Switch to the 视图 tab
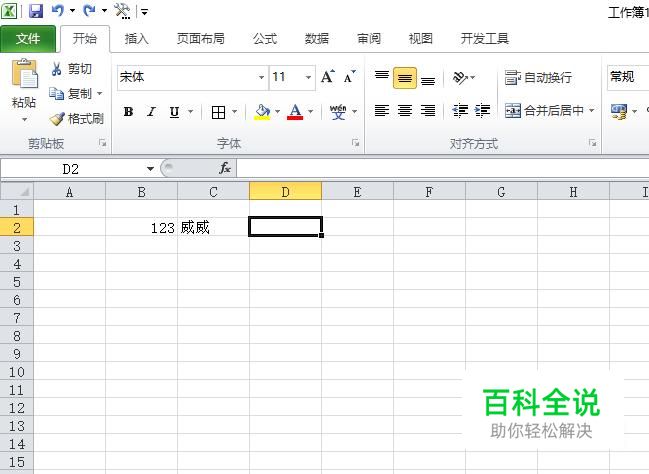649x474 pixels. click(421, 39)
